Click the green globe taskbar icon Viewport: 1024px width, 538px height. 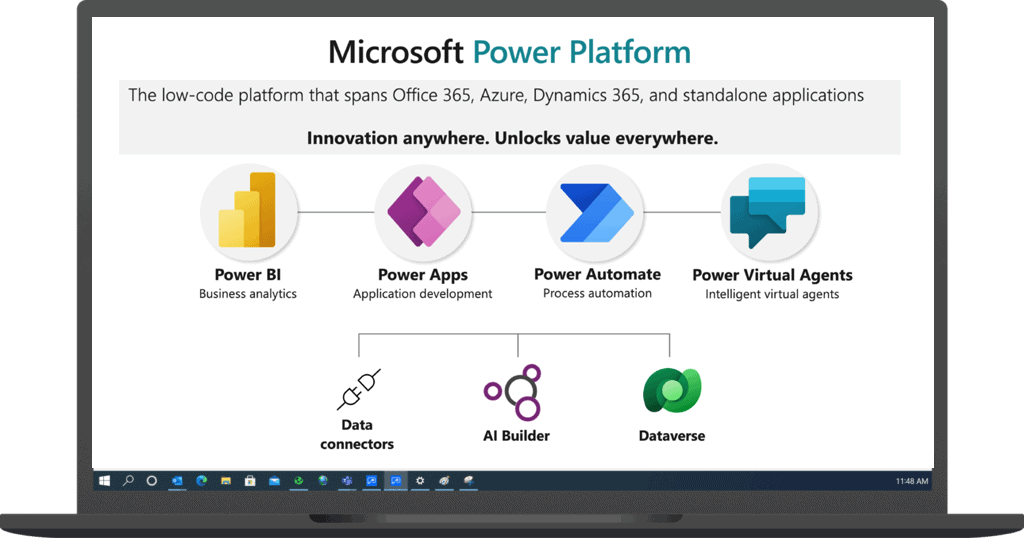coord(298,481)
